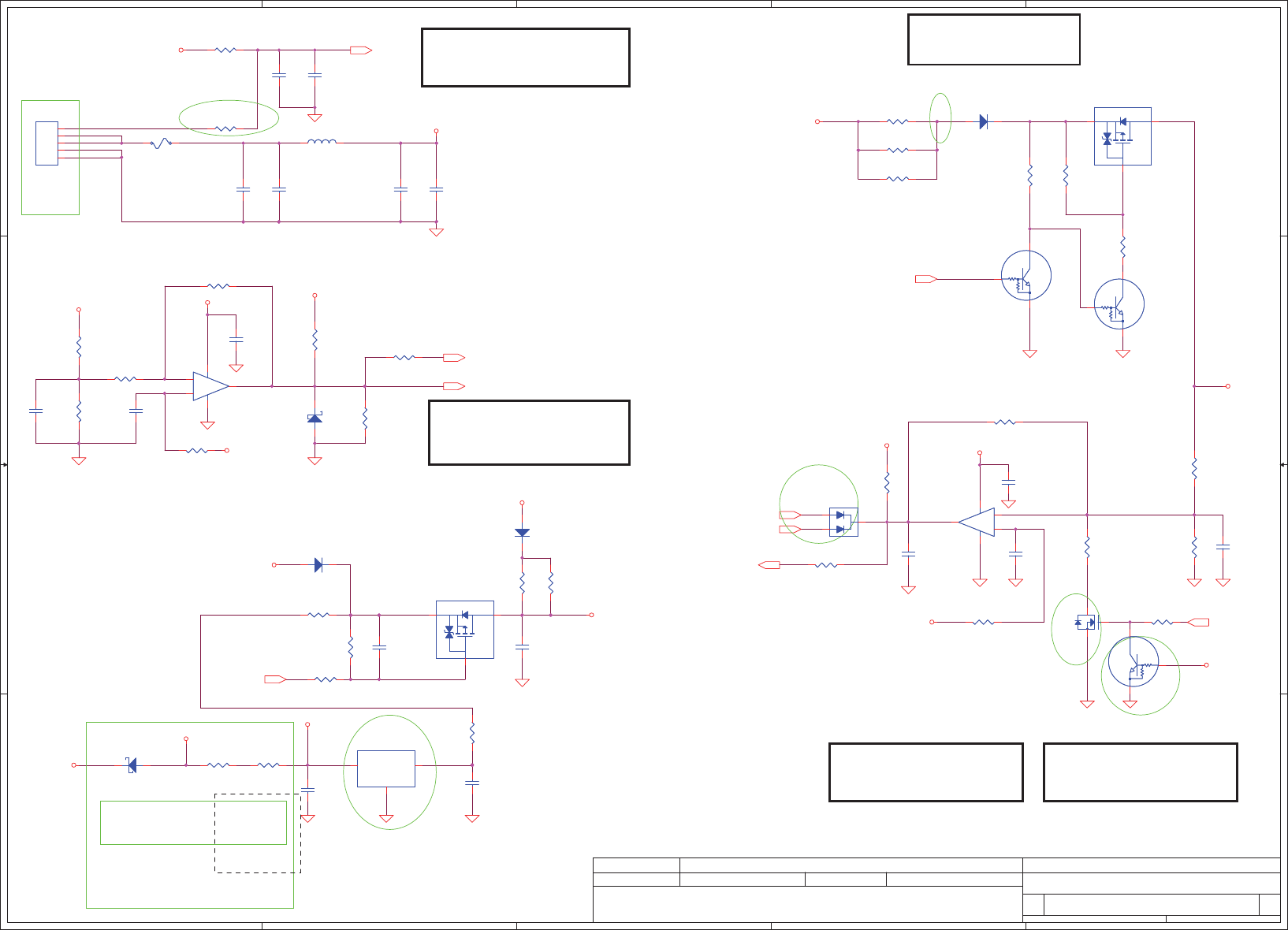Viewport: 1288px width, 930px height.
Task: Select the bottom resistor of the three parallel resistors
Action: coord(898,179)
